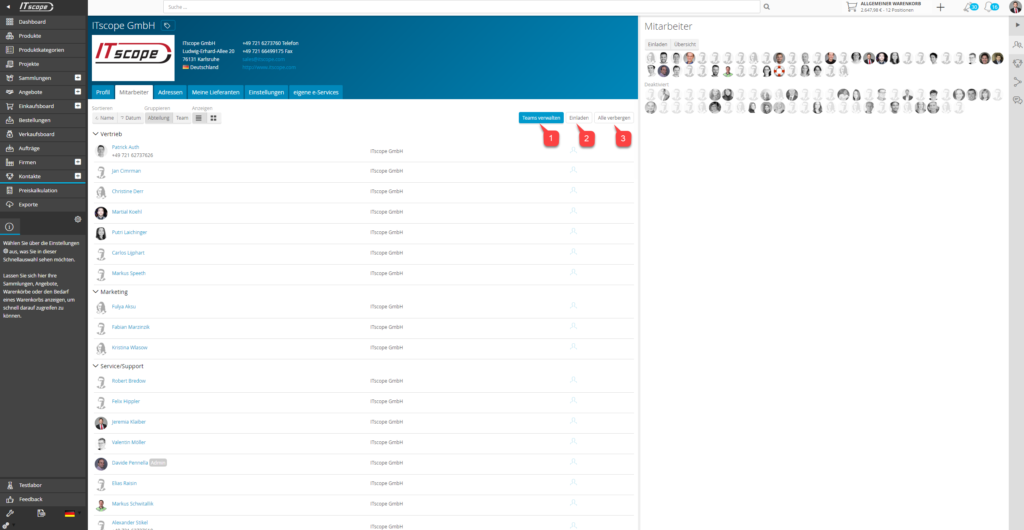Open the notifications bell showing 16
The image size is (1024, 530).
[x=991, y=7]
